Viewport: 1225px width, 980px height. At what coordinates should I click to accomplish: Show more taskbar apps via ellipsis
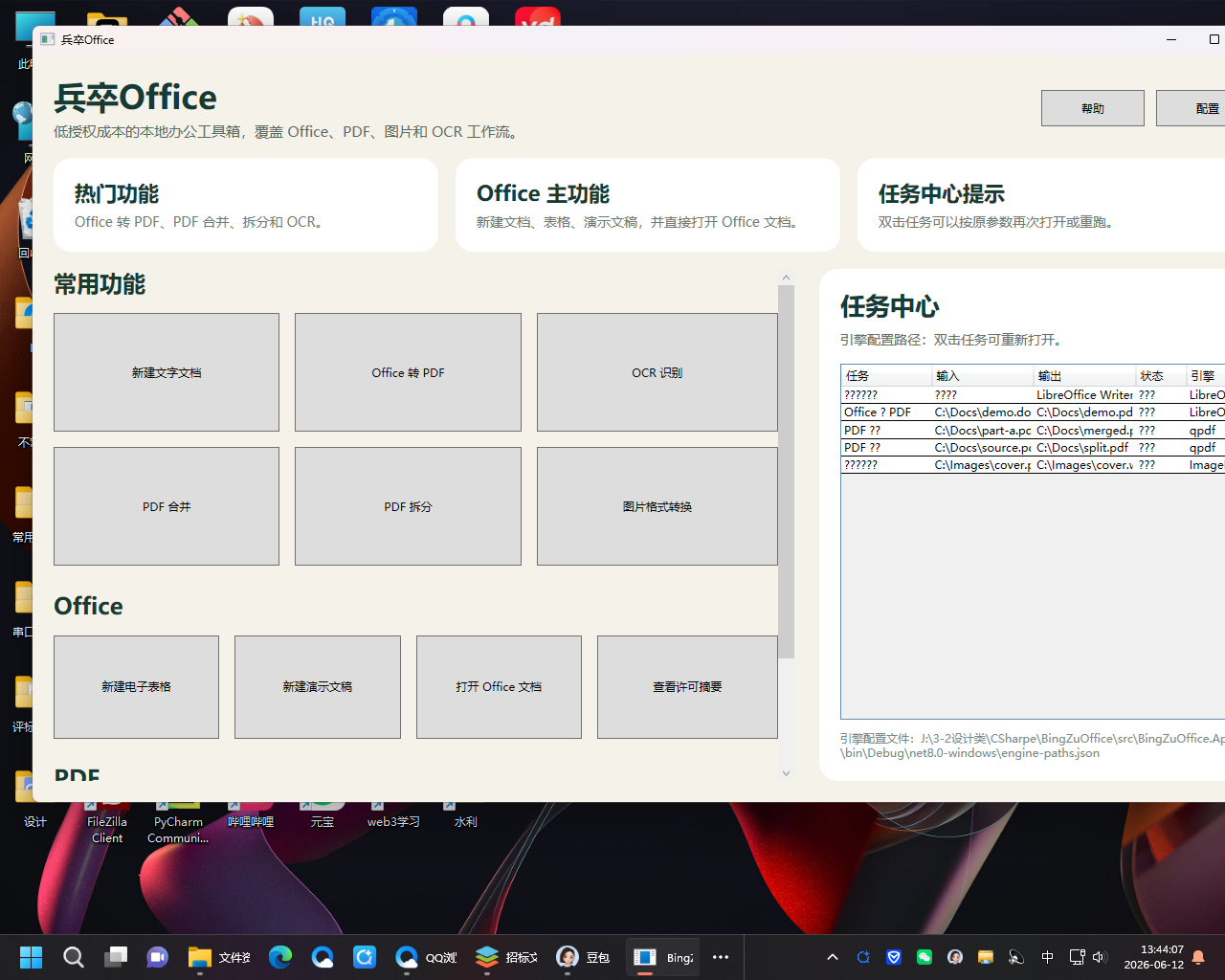pos(721,957)
